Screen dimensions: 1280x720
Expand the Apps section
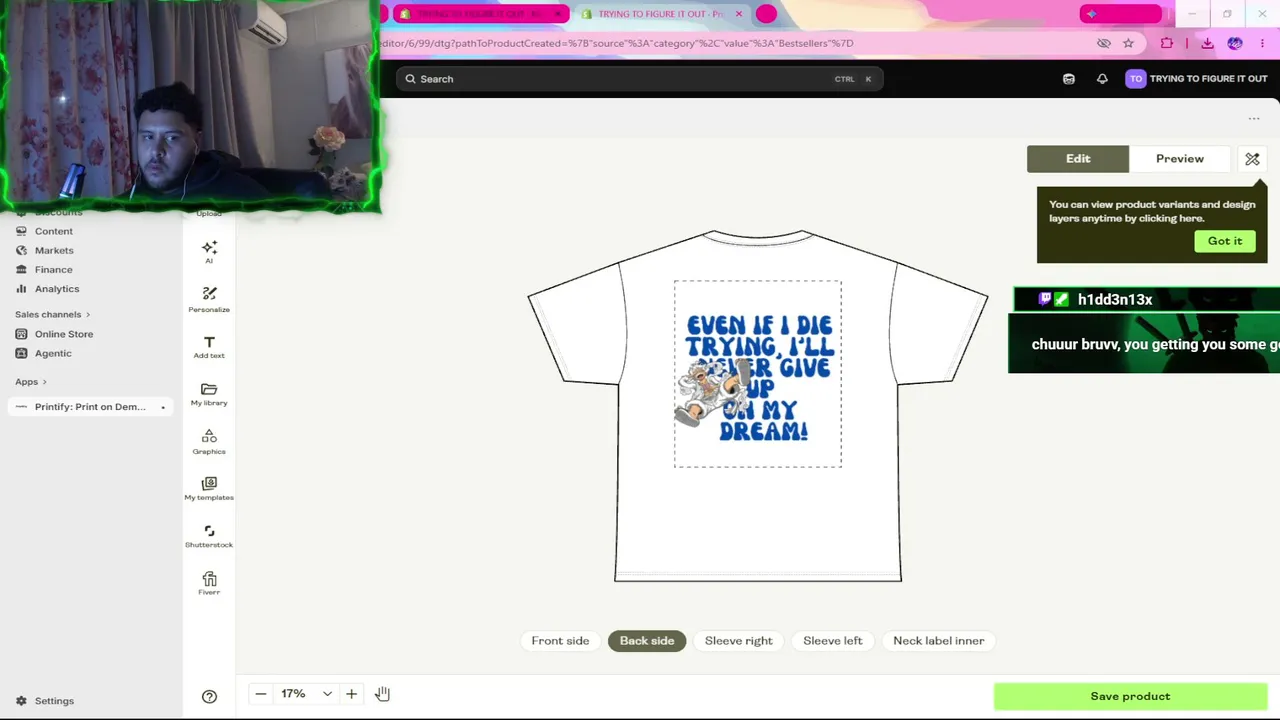point(31,381)
